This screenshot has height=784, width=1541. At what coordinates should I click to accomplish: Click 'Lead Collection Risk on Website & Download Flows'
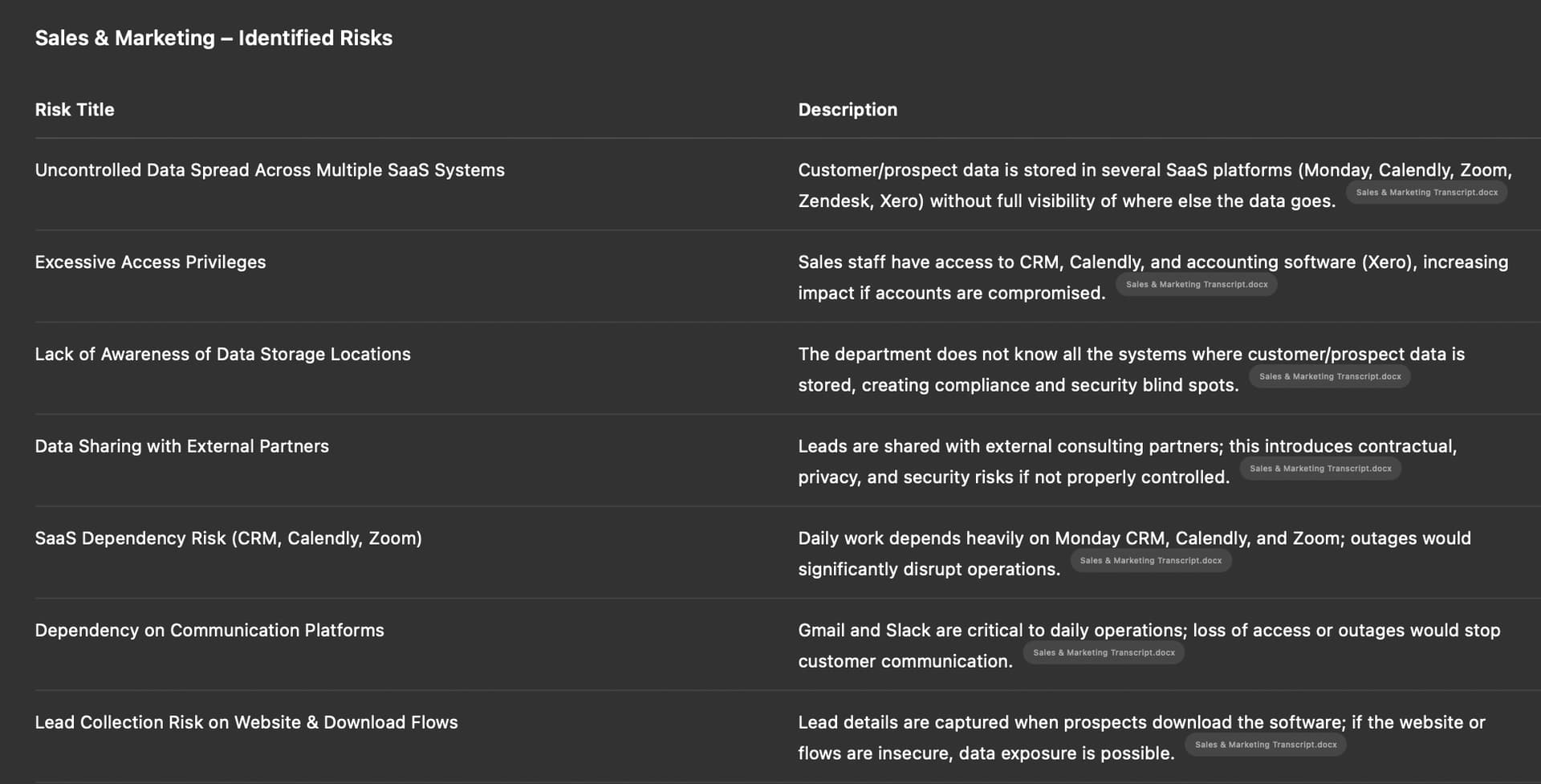tap(246, 722)
